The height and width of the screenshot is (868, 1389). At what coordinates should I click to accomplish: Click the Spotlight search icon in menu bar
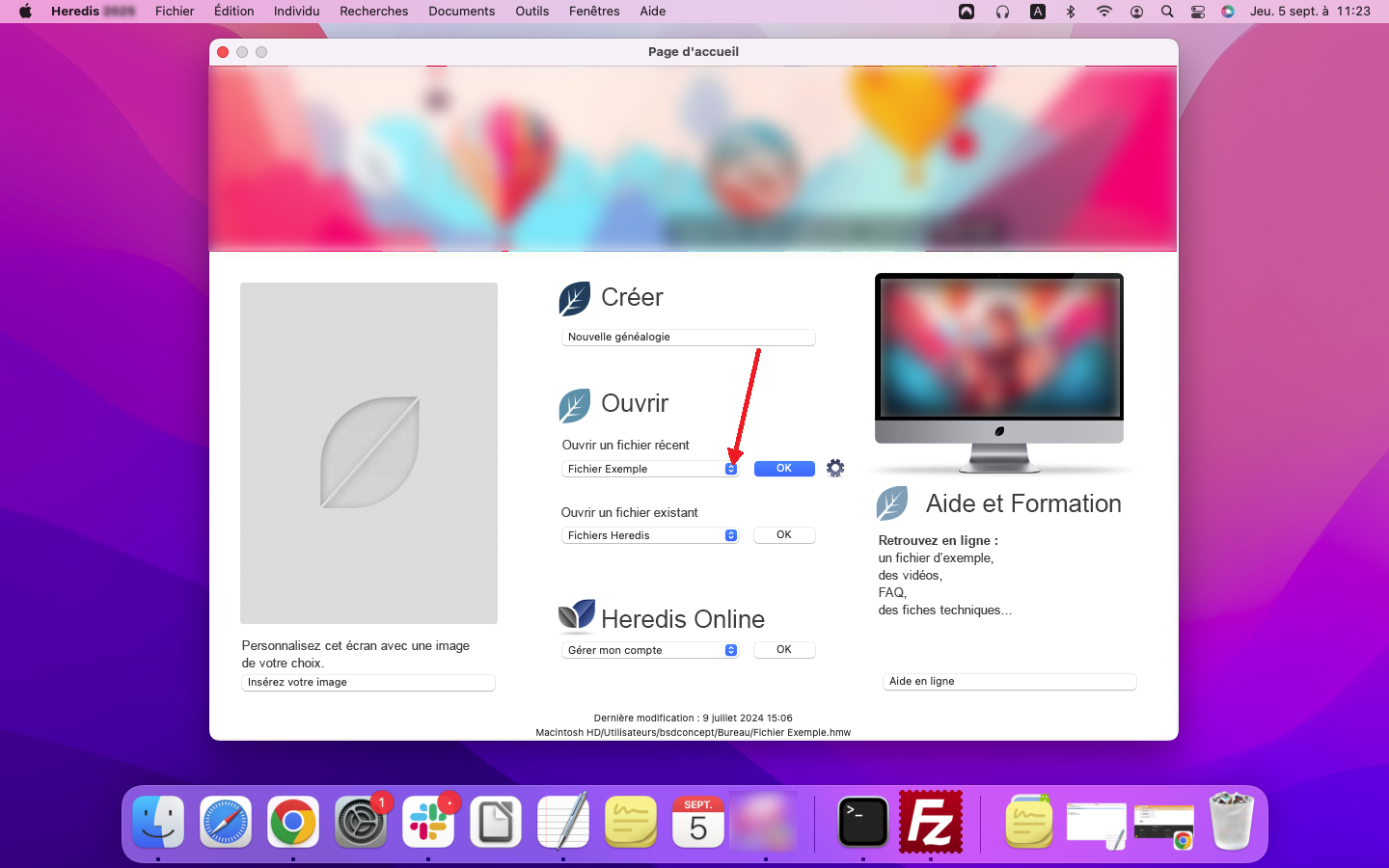point(1167,12)
